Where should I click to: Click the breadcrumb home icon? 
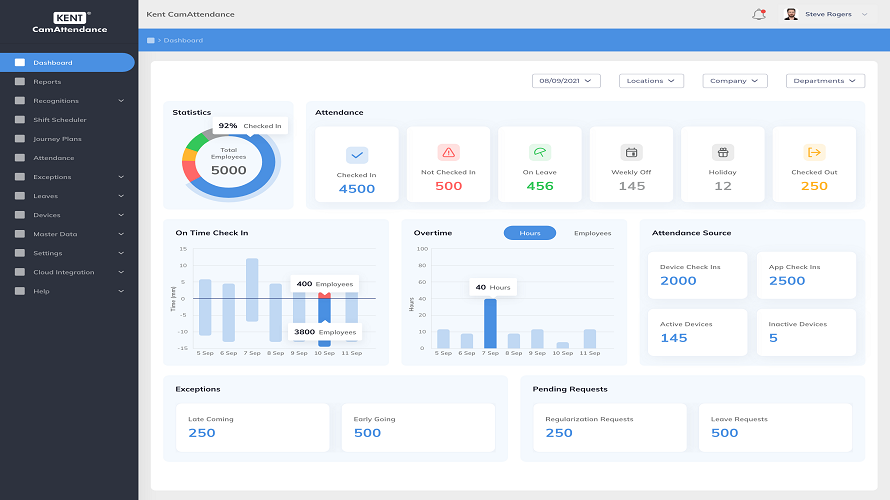[151, 40]
